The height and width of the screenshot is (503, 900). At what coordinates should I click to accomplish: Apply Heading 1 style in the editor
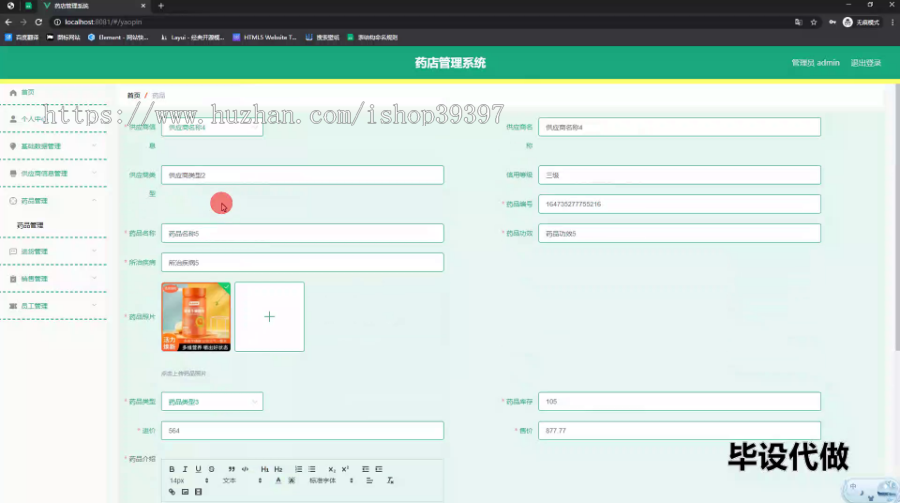265,469
